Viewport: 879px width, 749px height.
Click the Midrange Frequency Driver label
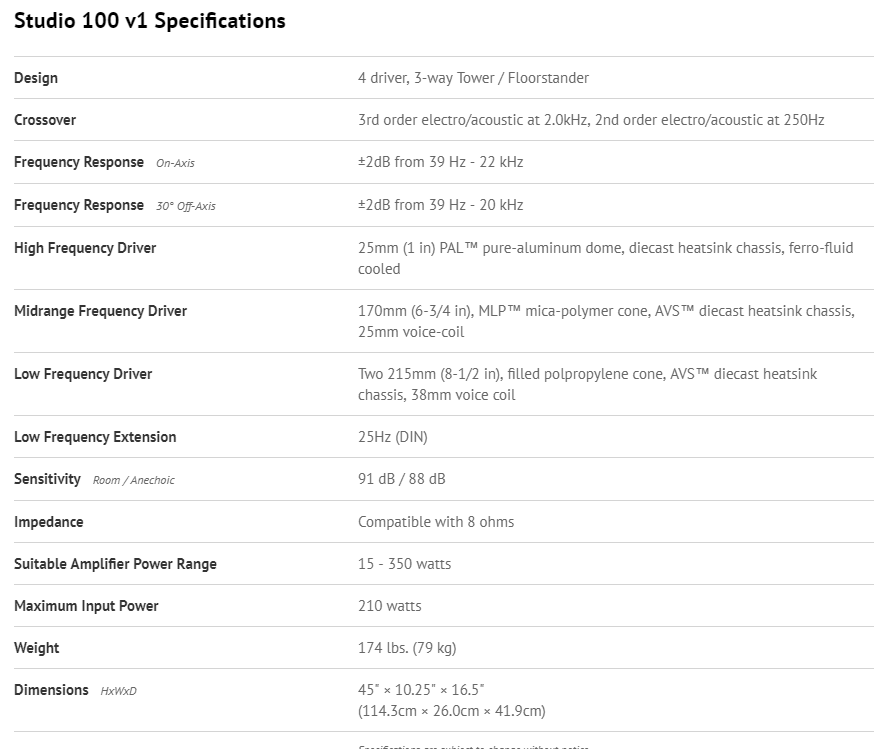[100, 311]
